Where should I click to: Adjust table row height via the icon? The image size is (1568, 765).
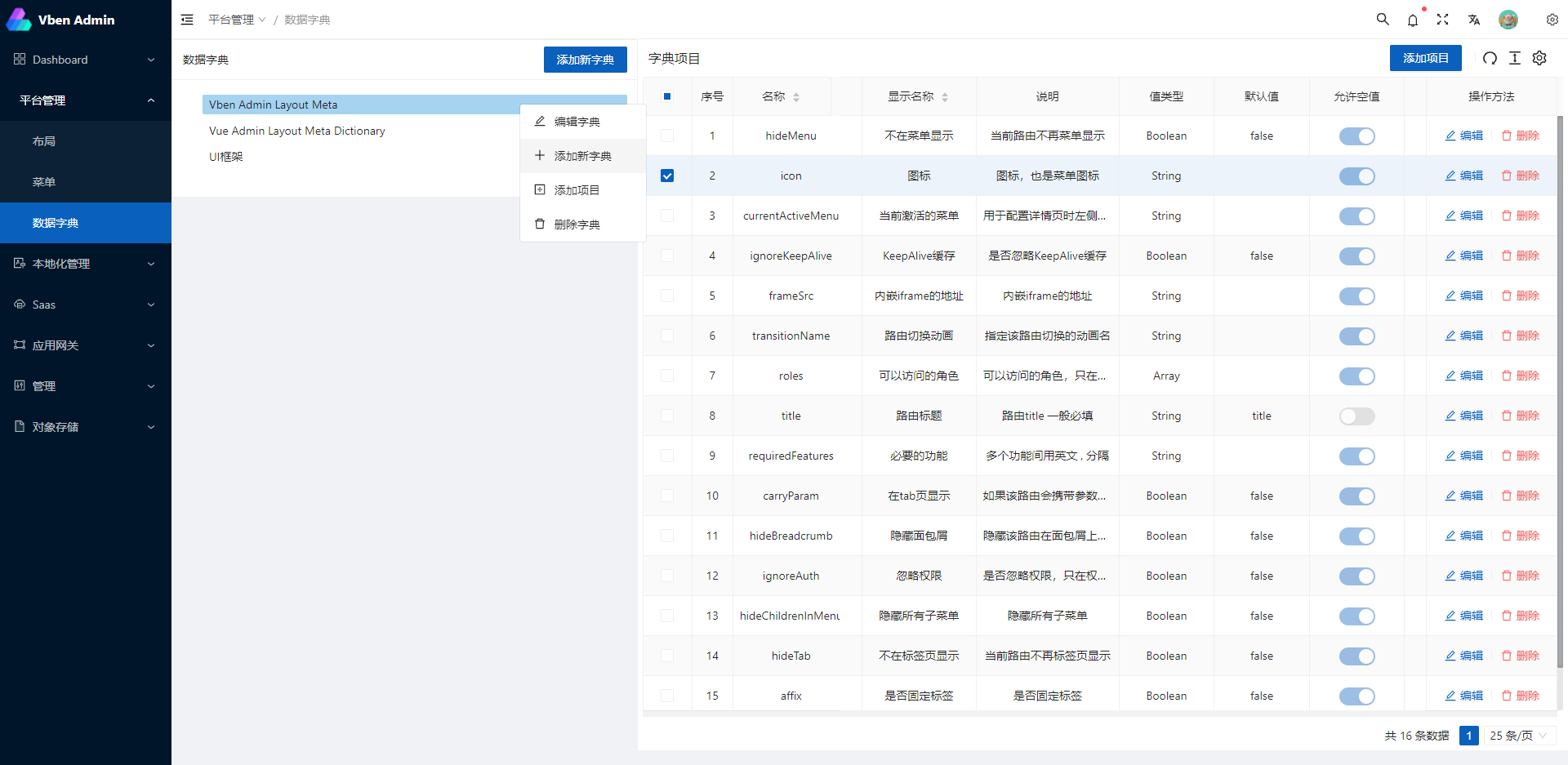(1514, 58)
